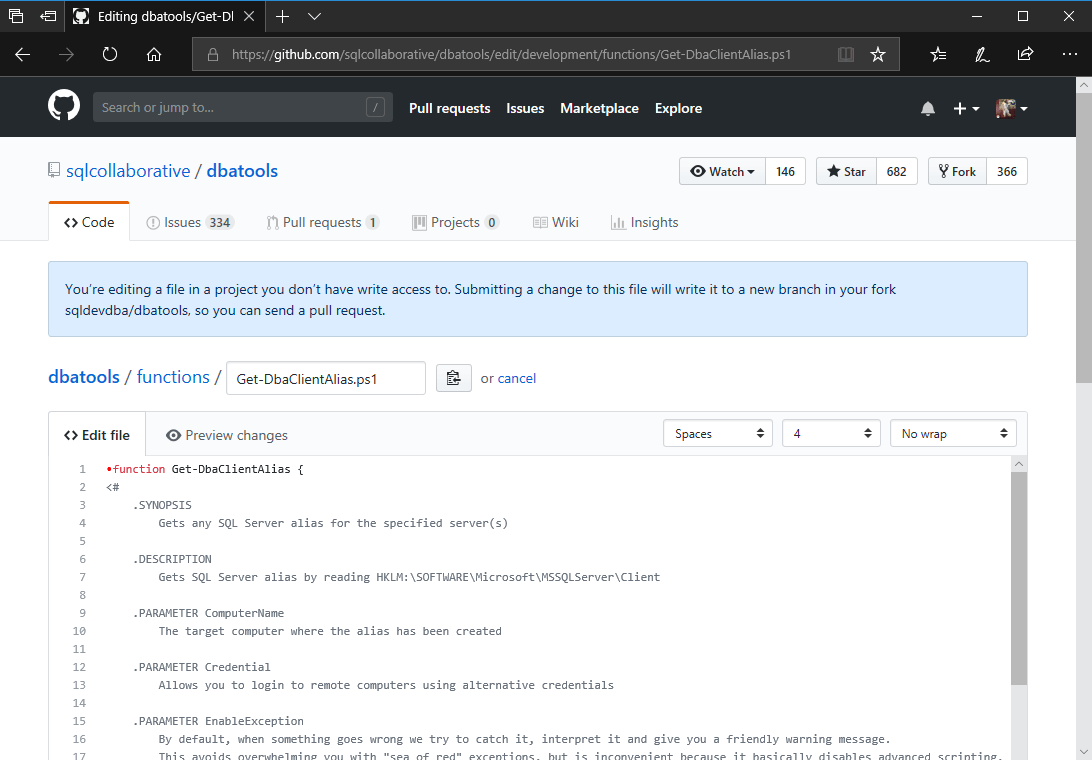Expand the create new plus menu

966,108
